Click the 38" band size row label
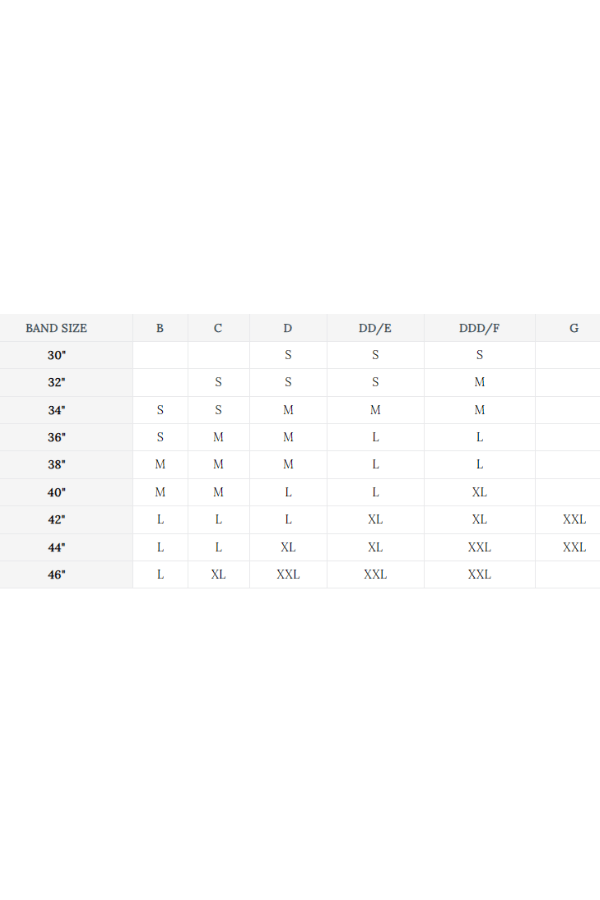The image size is (600, 900). (56, 465)
